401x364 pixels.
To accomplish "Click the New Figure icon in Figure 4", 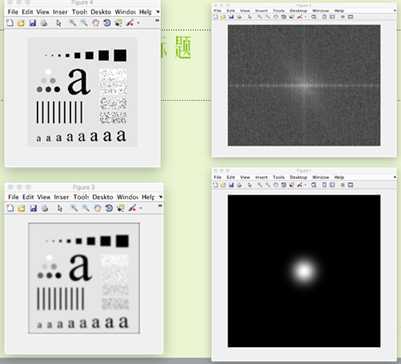I will (10, 23).
